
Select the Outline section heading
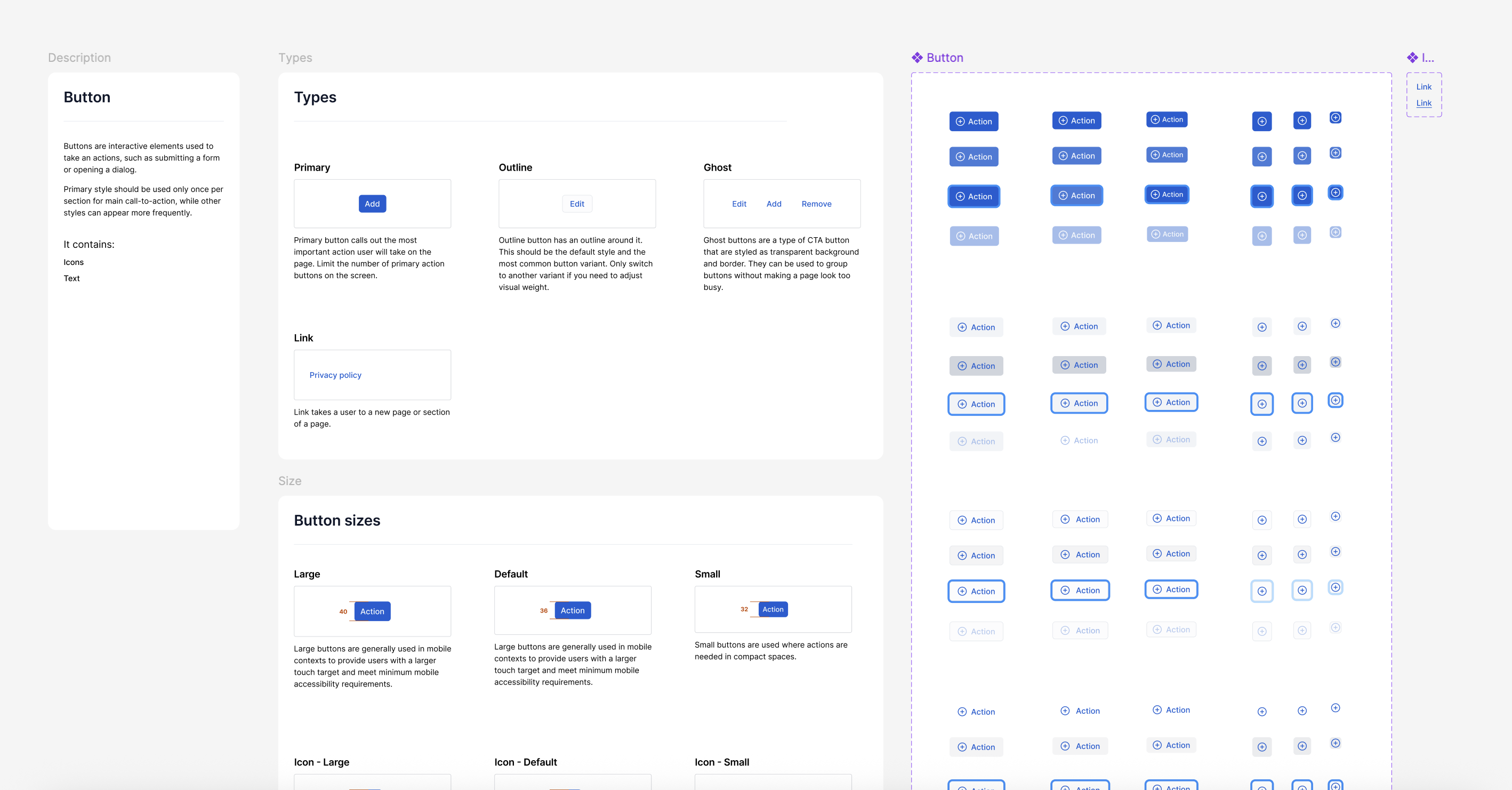click(x=516, y=167)
